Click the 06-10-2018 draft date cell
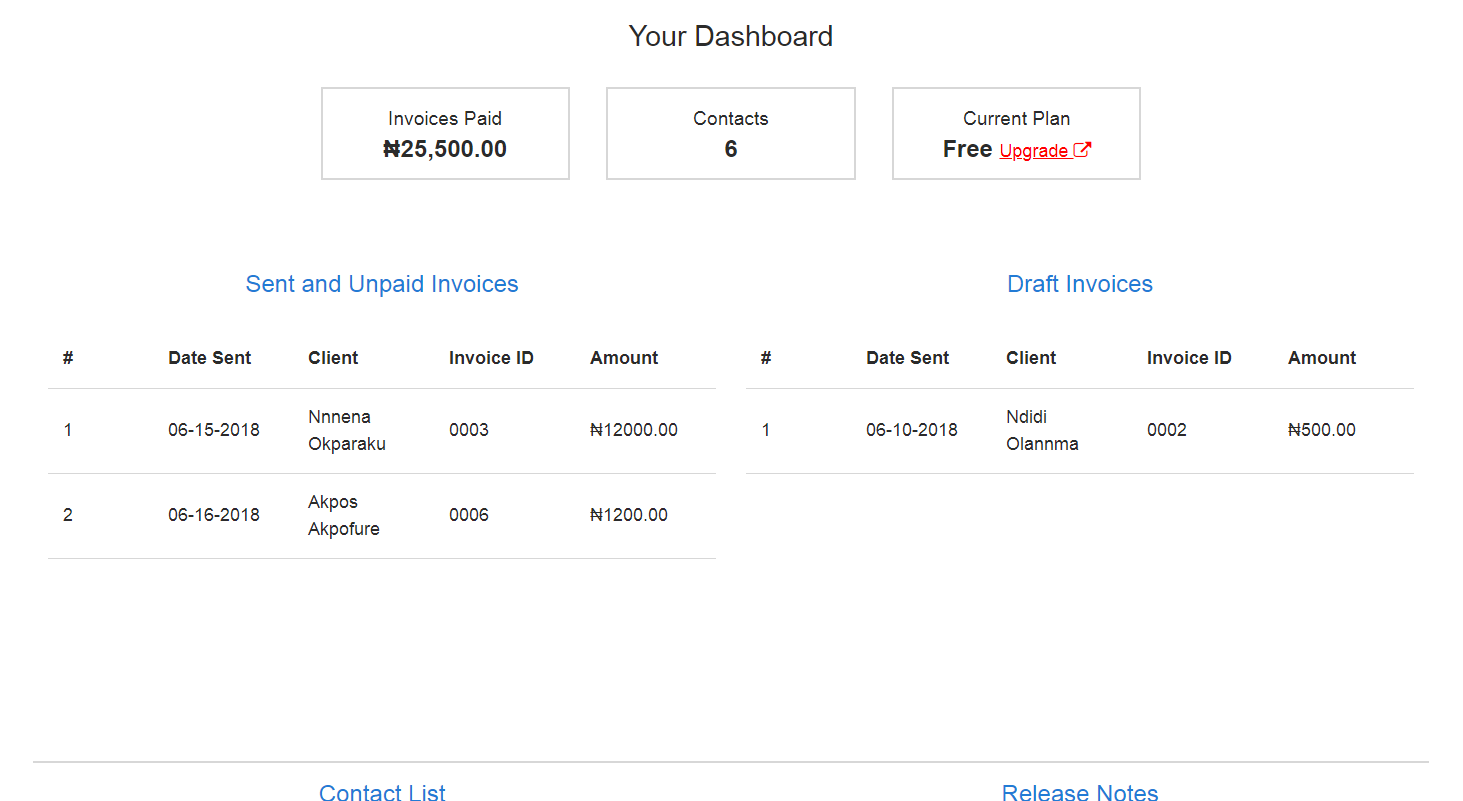 coord(912,430)
